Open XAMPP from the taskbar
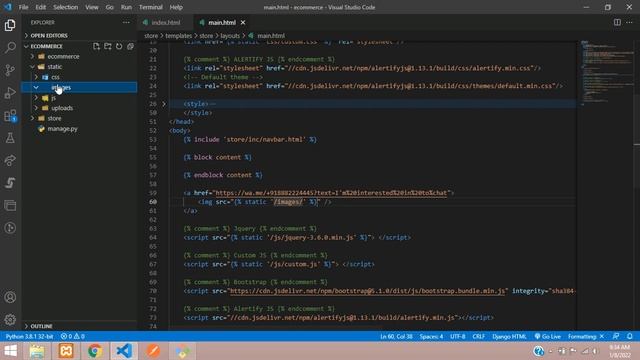This screenshot has width=640, height=360. coord(66,351)
